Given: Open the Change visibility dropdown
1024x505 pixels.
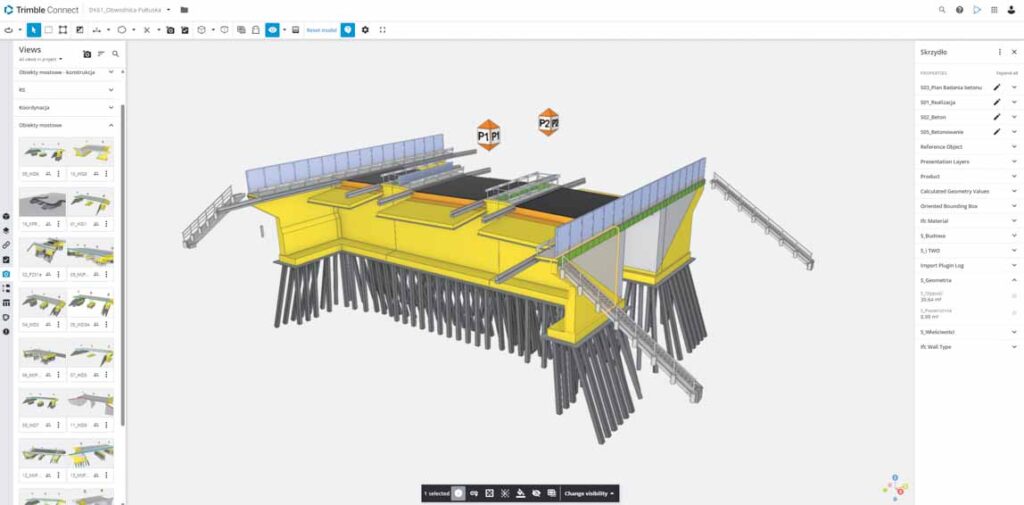Looking at the screenshot, I should coord(589,493).
